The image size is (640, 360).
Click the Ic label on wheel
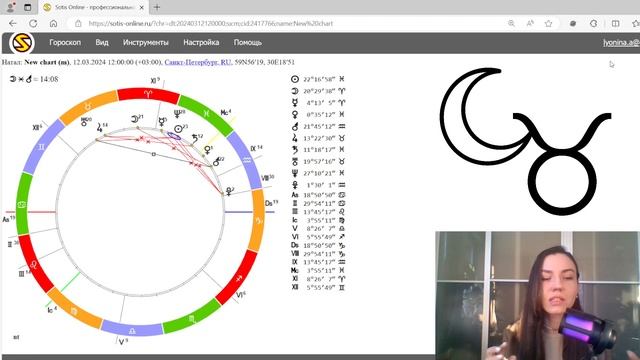(x=52, y=310)
